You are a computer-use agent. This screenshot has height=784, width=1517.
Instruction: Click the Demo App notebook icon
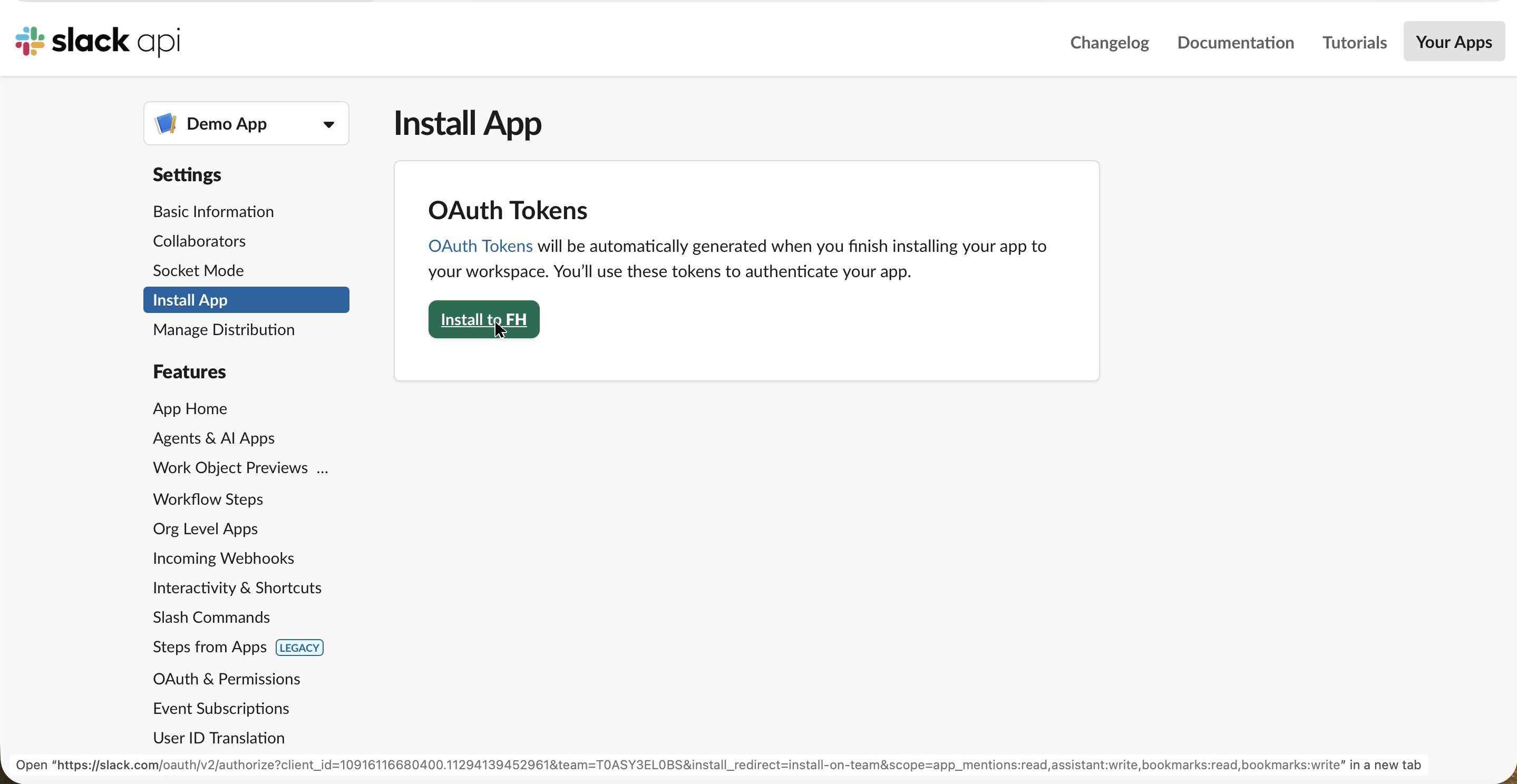click(x=166, y=124)
